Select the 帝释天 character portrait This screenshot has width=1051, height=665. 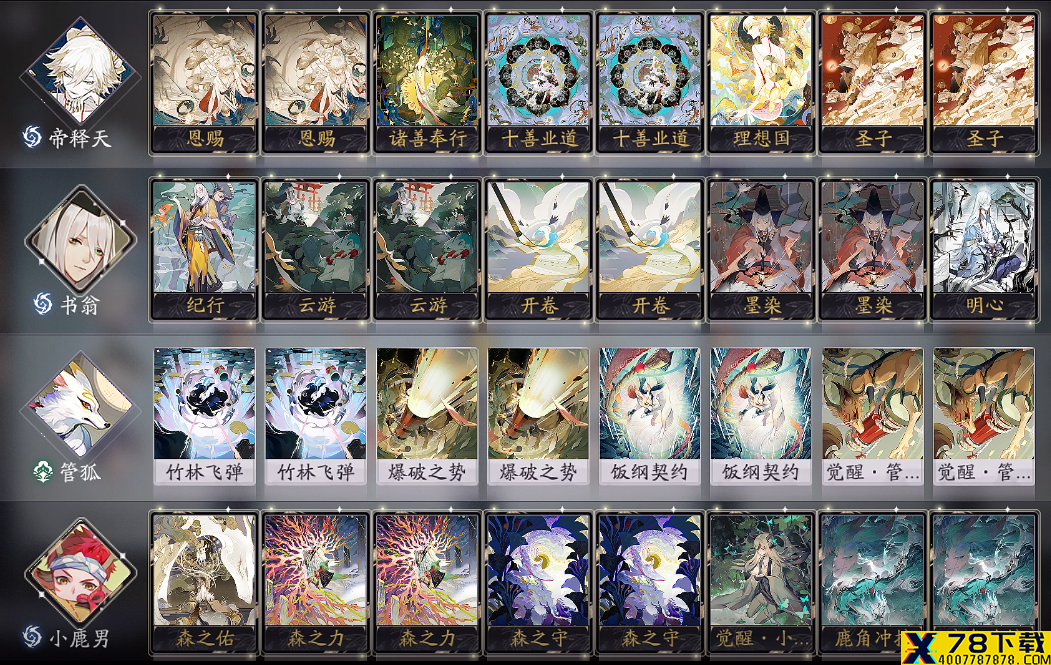point(80,71)
